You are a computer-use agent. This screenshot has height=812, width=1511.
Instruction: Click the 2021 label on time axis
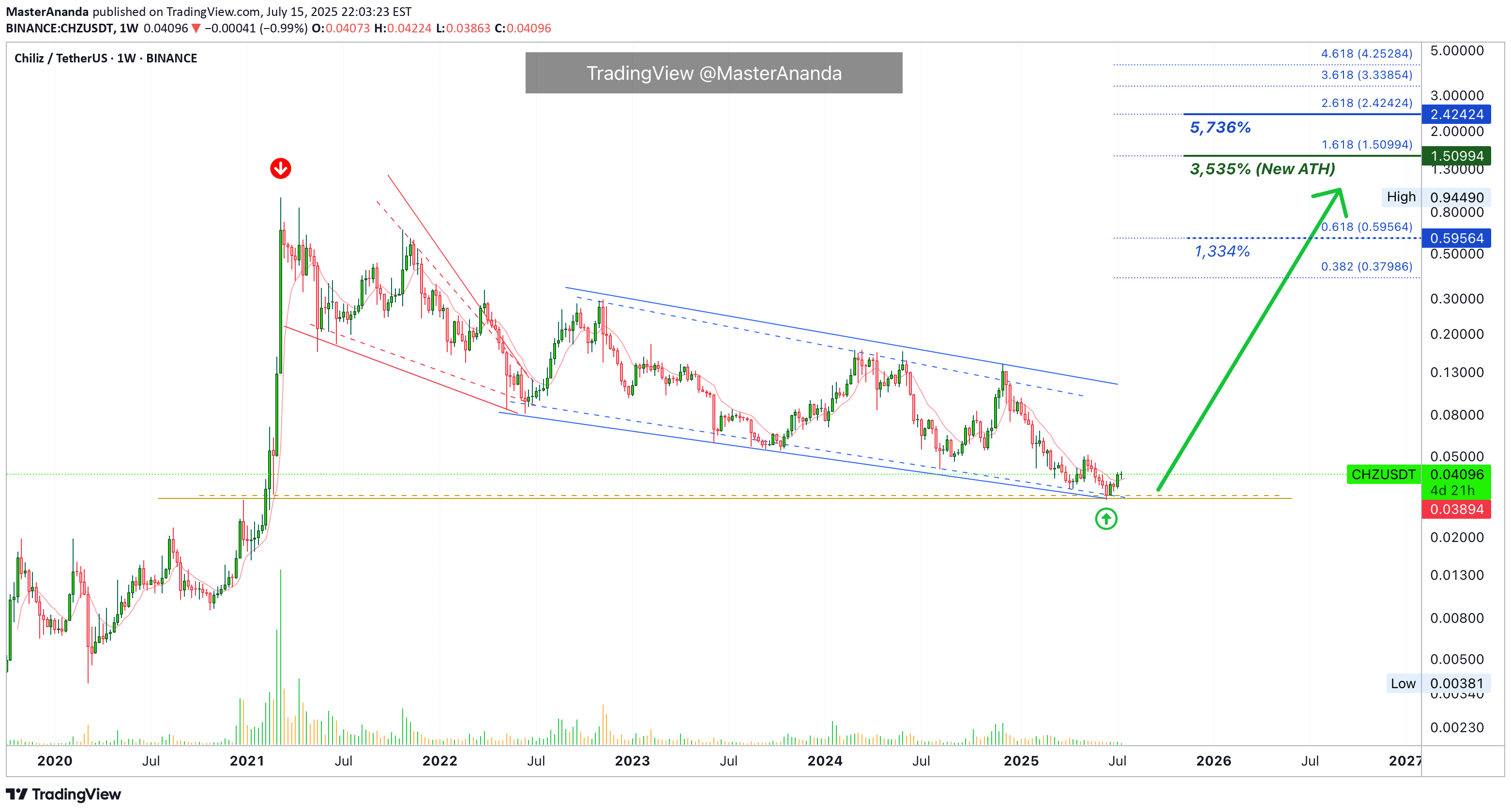click(x=247, y=760)
